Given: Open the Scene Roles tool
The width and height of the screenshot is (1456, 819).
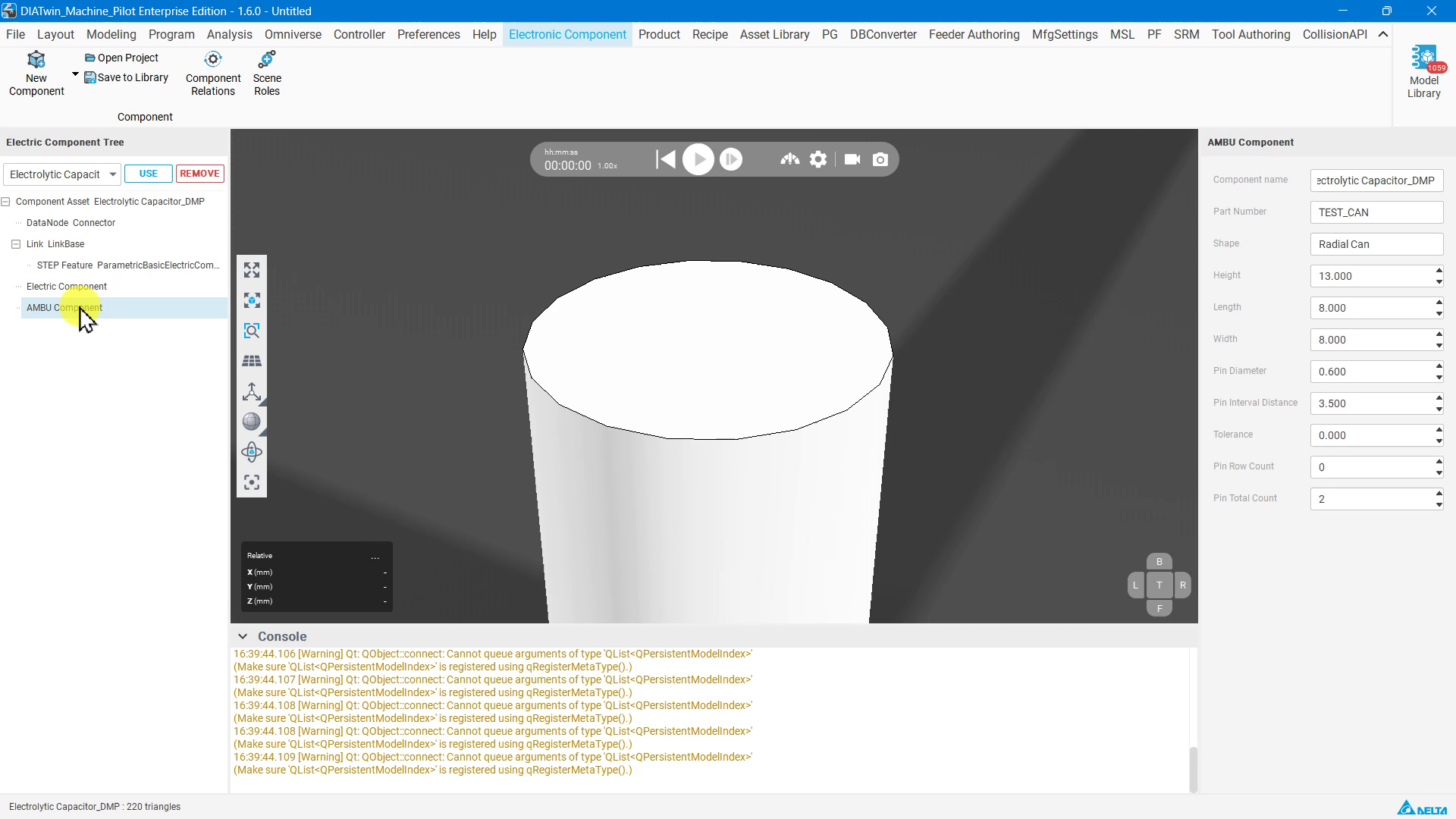Looking at the screenshot, I should point(267,74).
